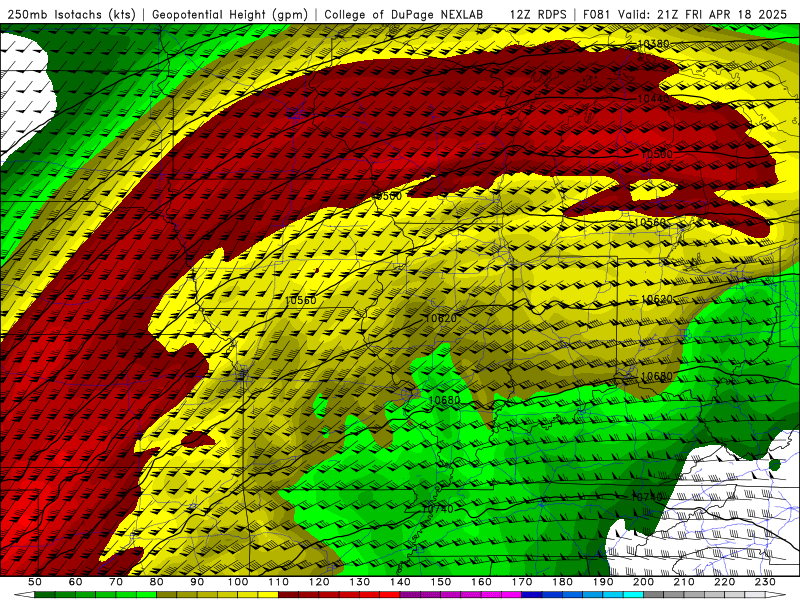Click the 160 kt value on color scale
The height and width of the screenshot is (600, 800).
click(482, 582)
